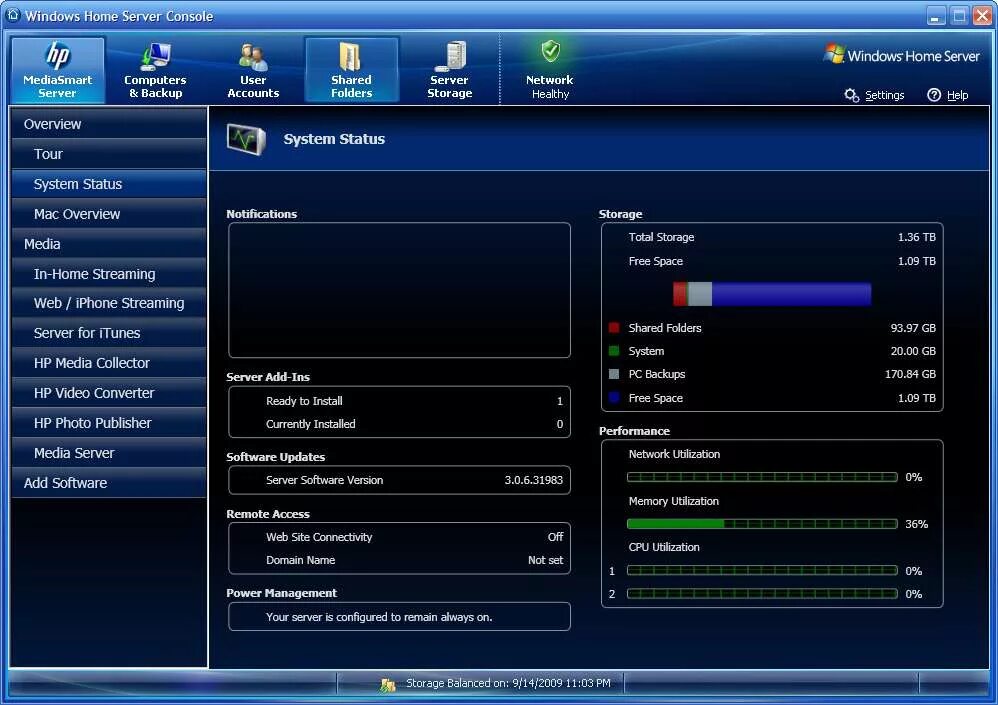The width and height of the screenshot is (998, 705).
Task: Open HP Photo Publisher page
Action: [x=109, y=422]
